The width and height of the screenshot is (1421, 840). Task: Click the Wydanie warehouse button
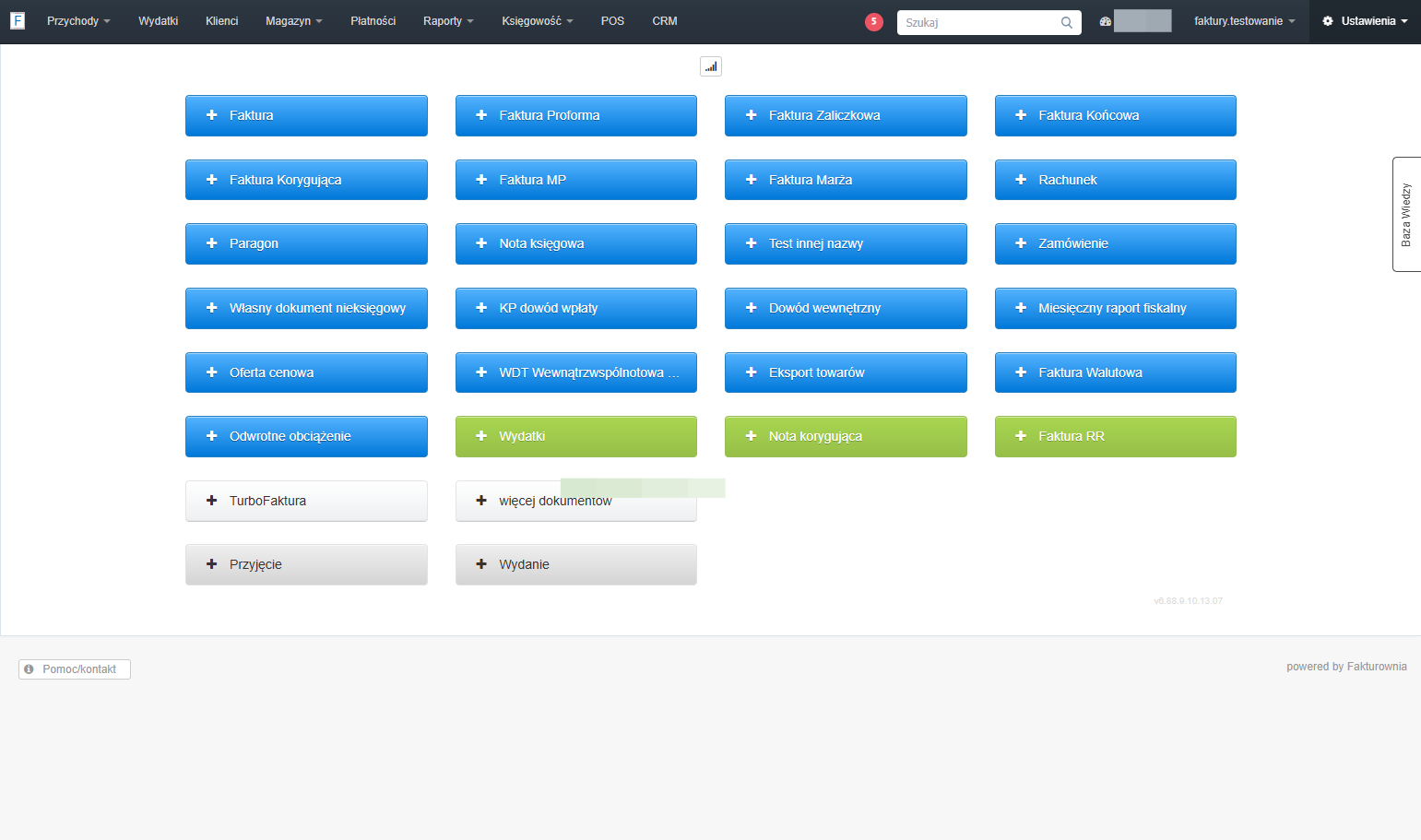576,564
